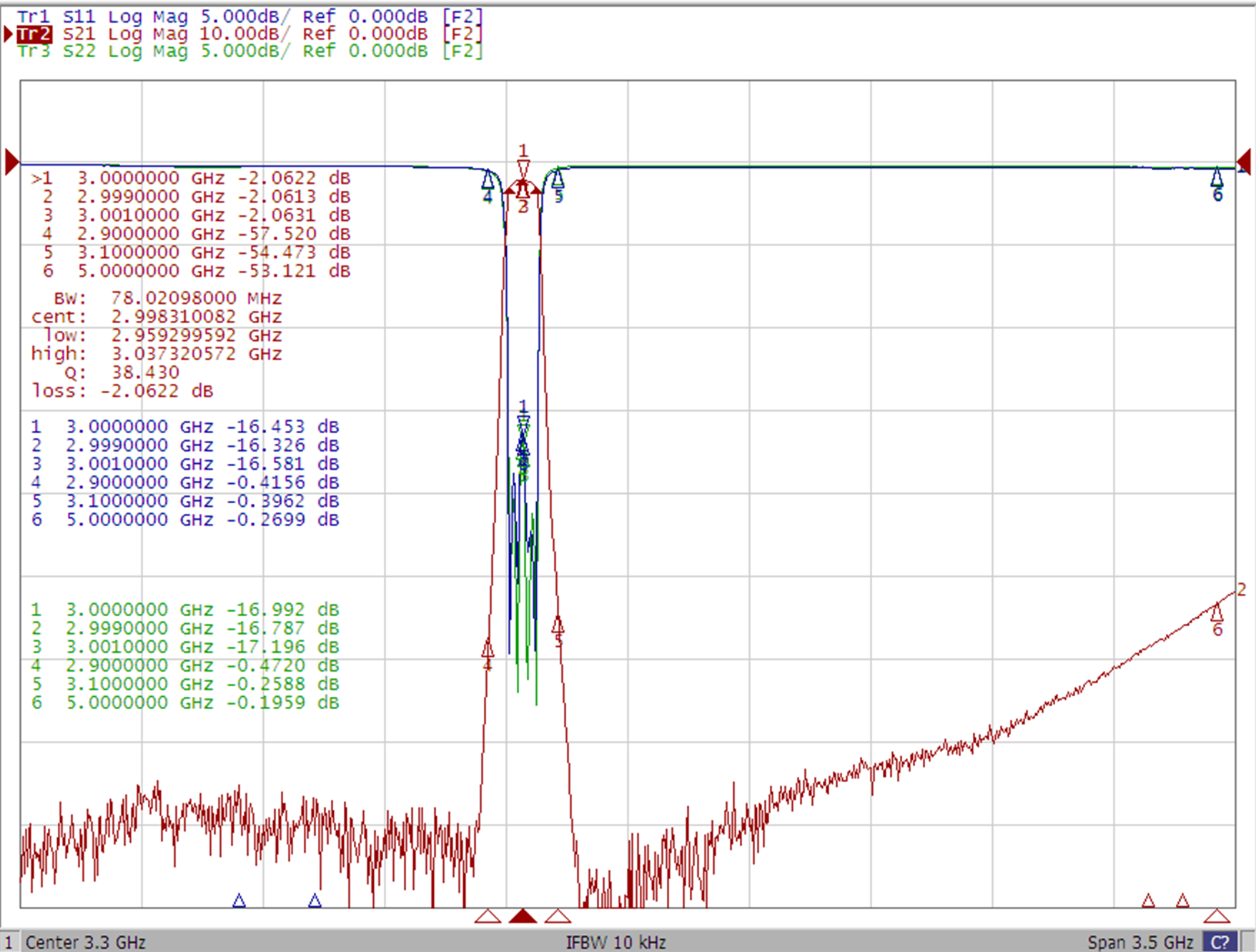Click the IFBW 10 kHz status label
The image size is (1256, 952).
coord(615,942)
